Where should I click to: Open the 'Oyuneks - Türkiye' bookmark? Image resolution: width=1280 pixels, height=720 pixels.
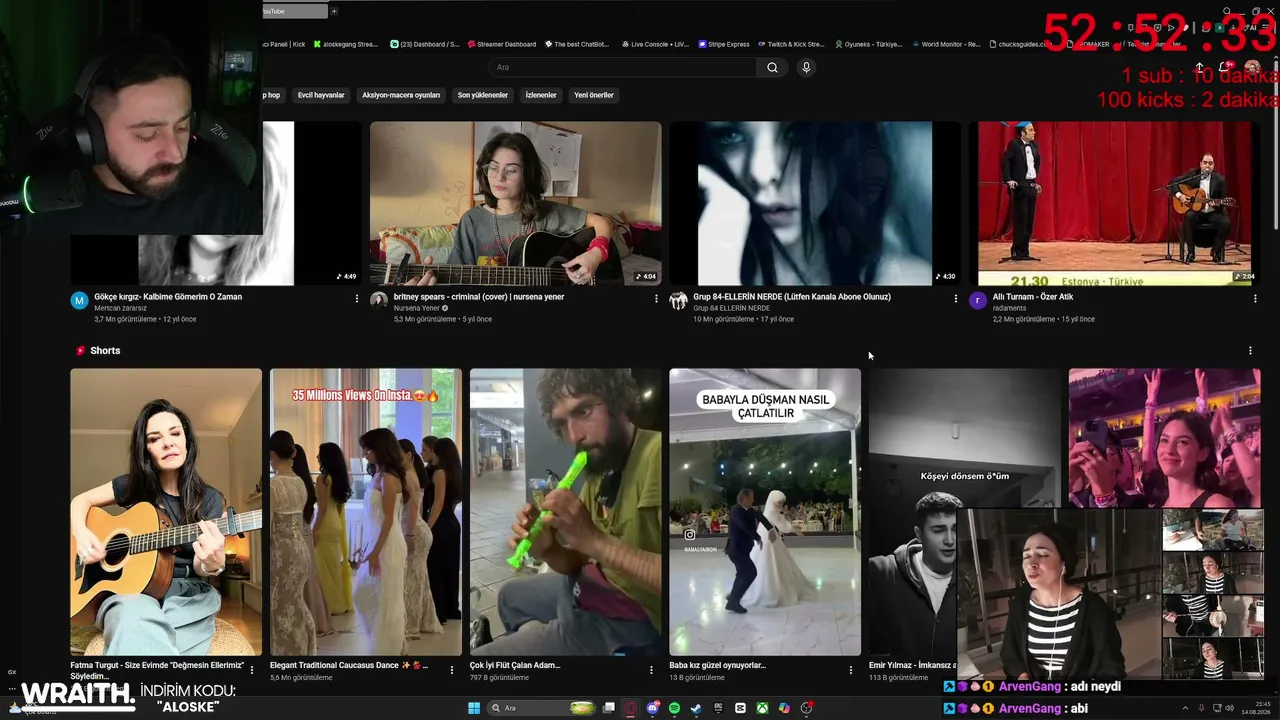pos(868,44)
